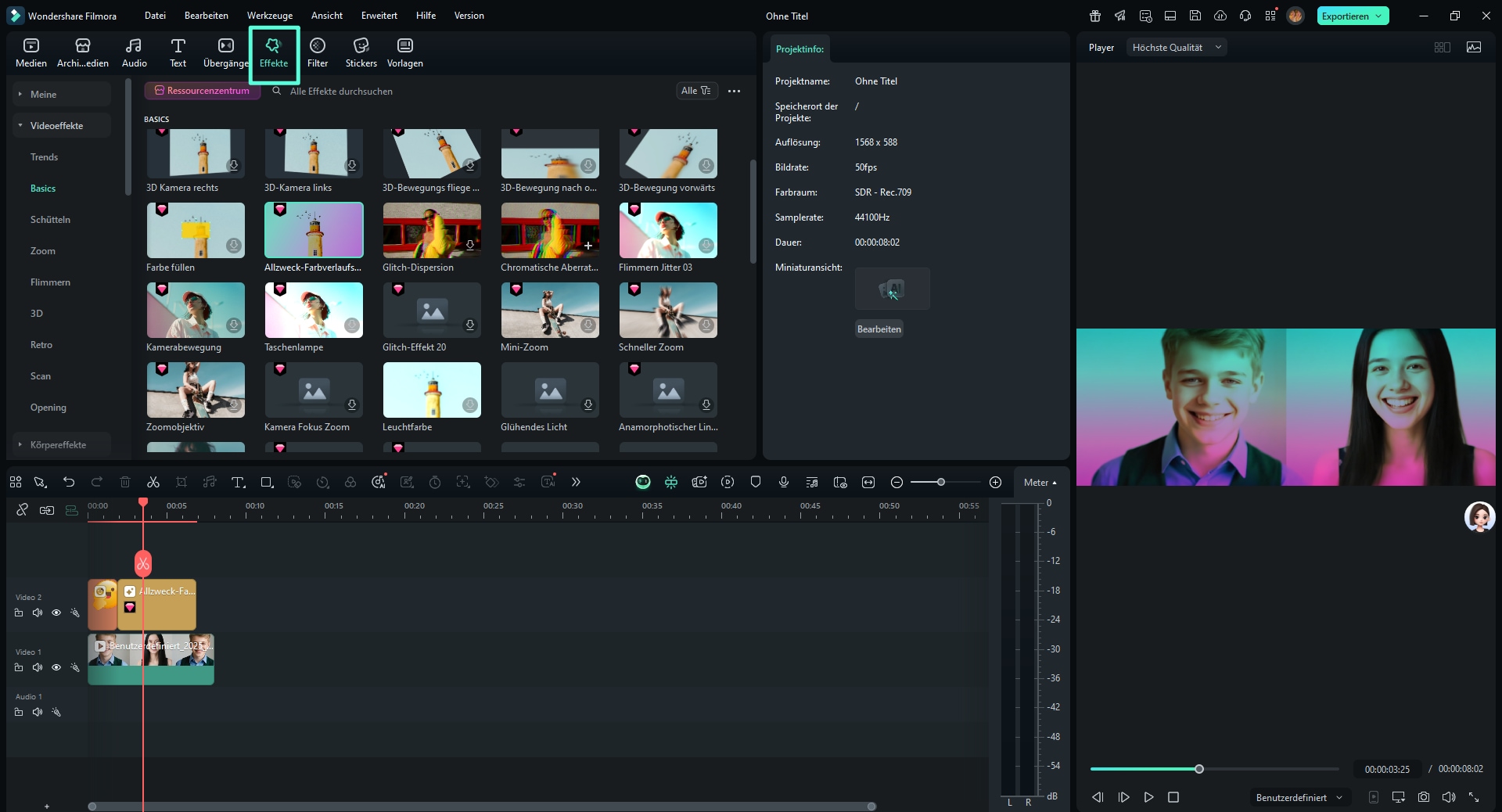Select the Schütteln effects category

pos(50,220)
